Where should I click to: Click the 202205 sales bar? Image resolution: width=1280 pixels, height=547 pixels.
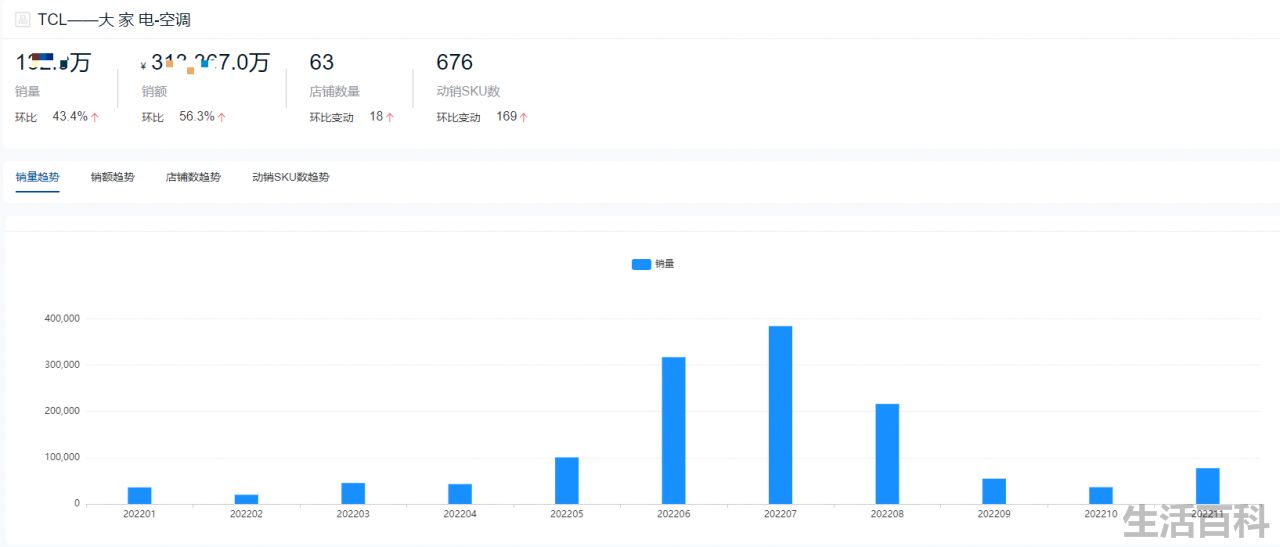click(x=567, y=480)
